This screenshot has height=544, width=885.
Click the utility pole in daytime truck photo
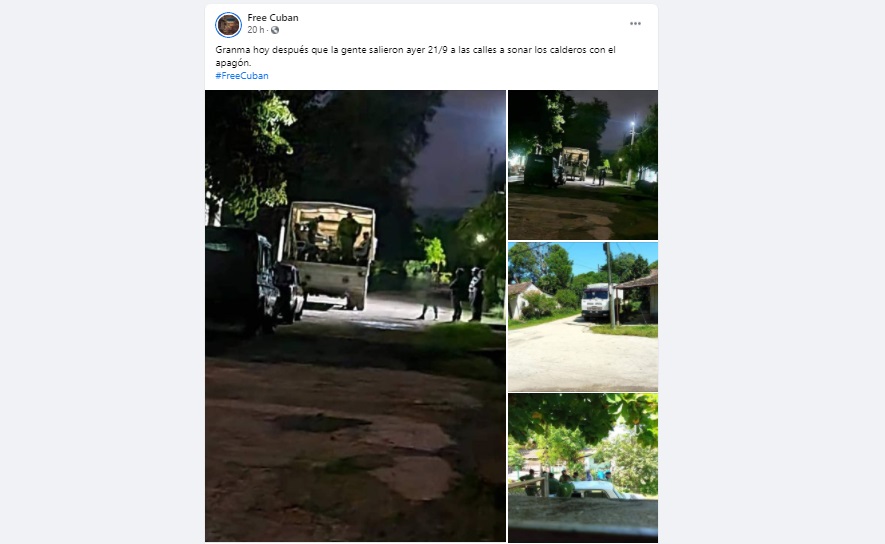click(609, 285)
